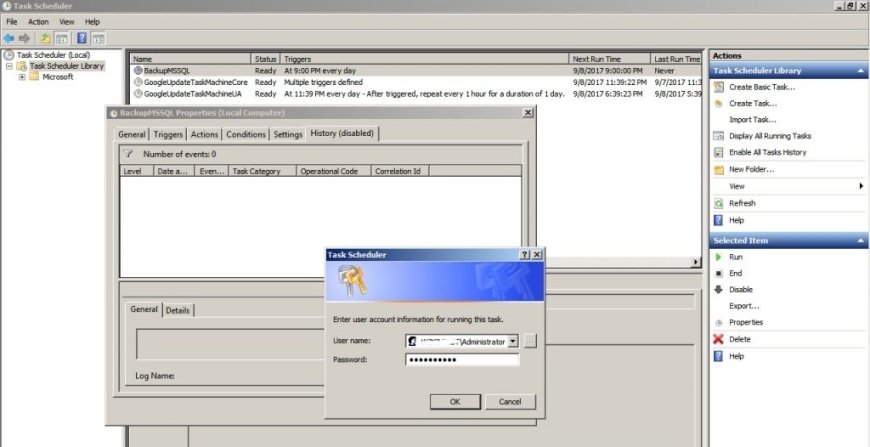Sort tasks by the Name column header
870x447 pixels.
(x=191, y=59)
